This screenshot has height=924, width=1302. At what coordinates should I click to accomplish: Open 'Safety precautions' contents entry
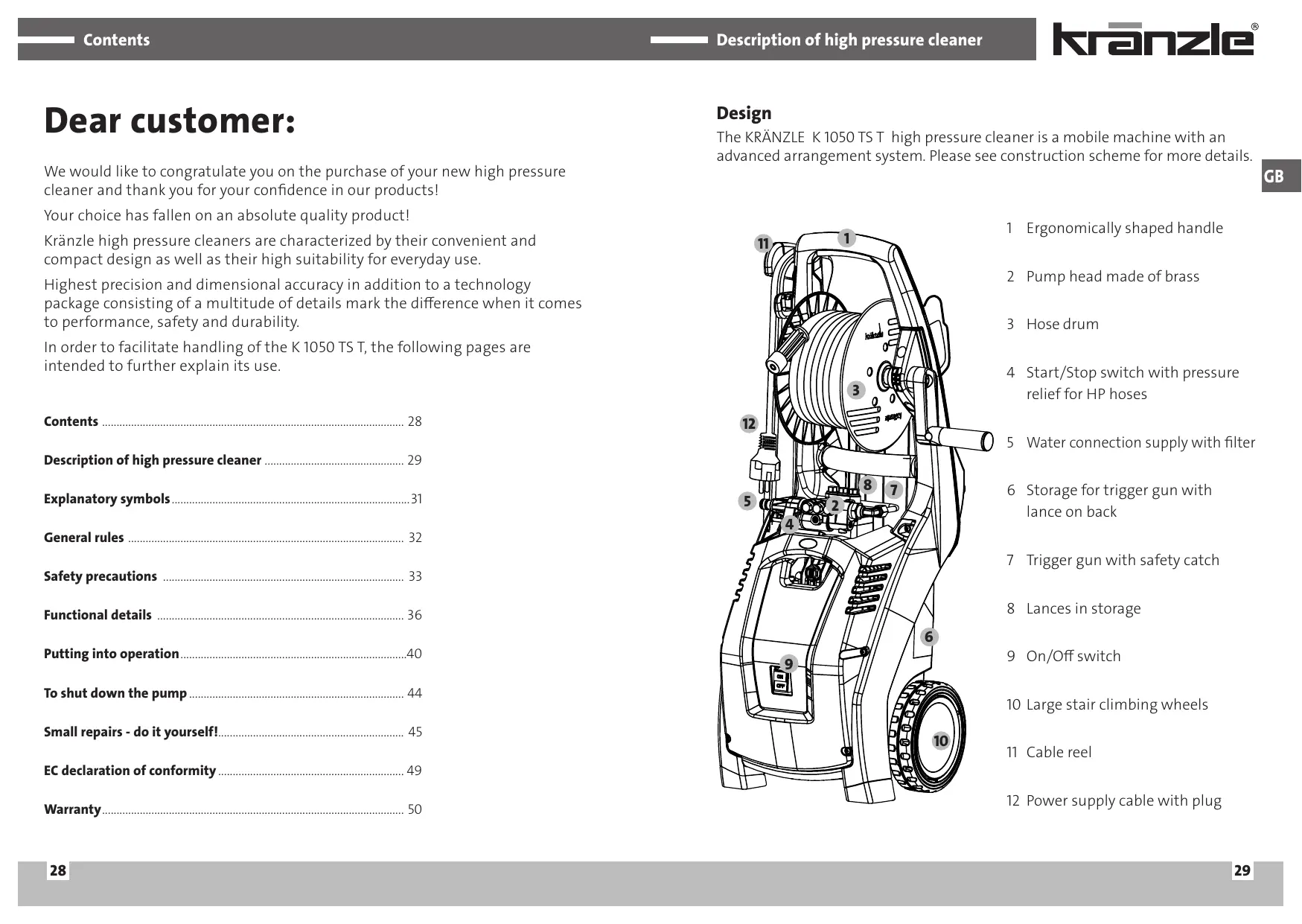pos(100,576)
